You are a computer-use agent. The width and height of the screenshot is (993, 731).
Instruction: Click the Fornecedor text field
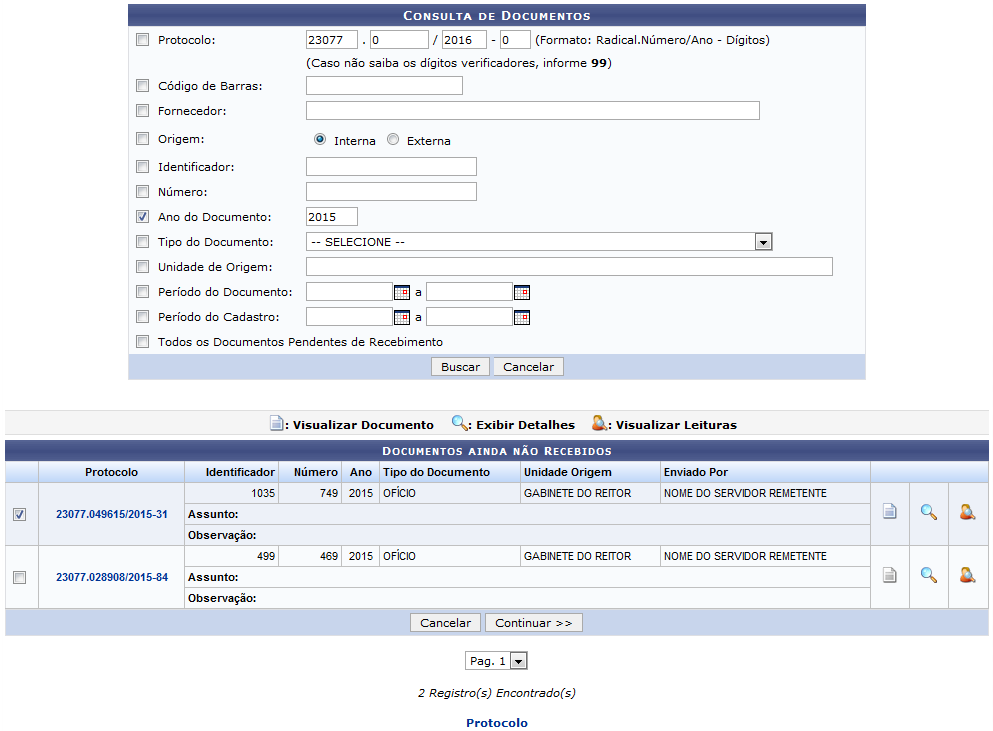pos(533,111)
